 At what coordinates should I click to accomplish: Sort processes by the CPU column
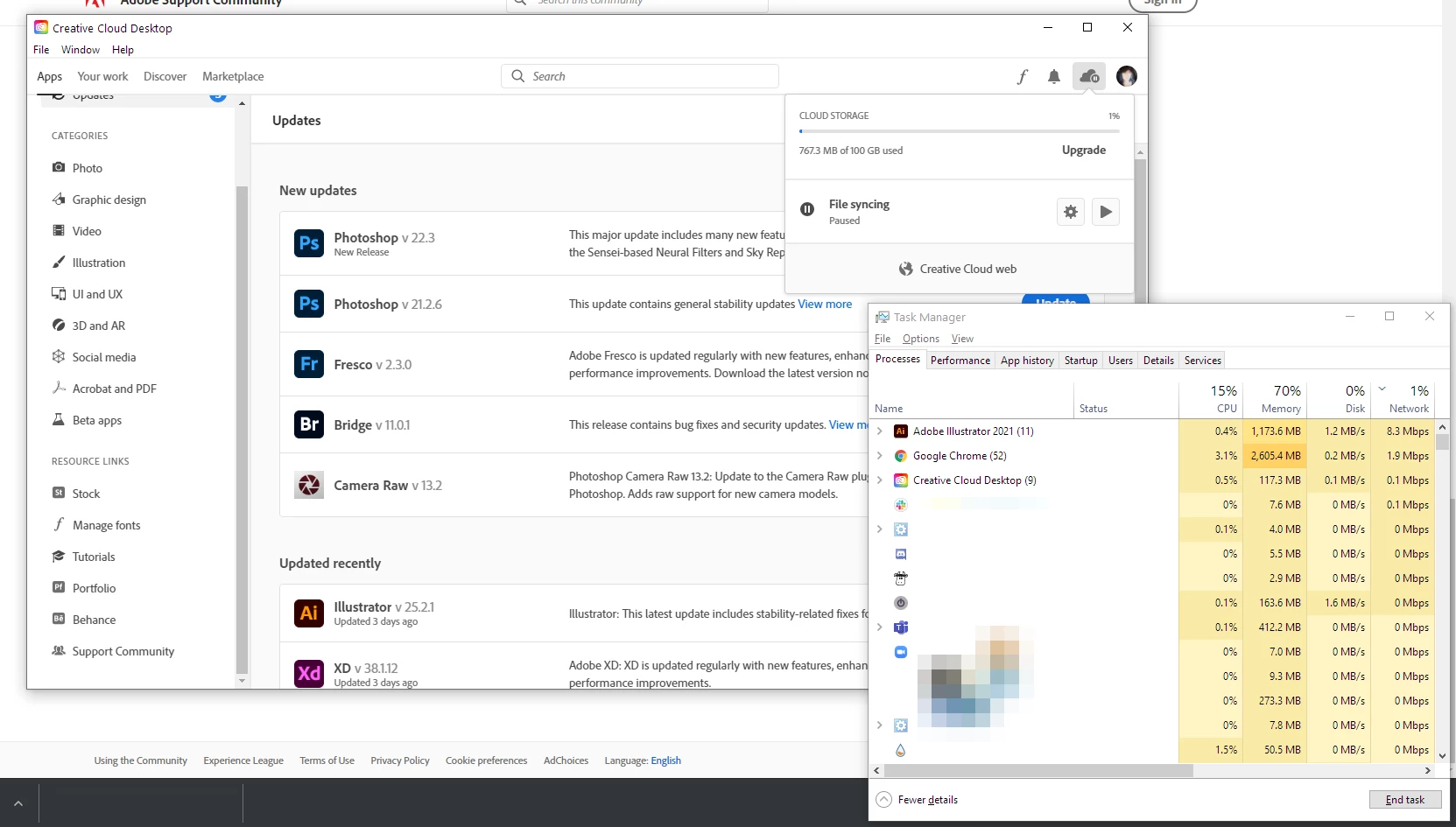coord(1211,399)
